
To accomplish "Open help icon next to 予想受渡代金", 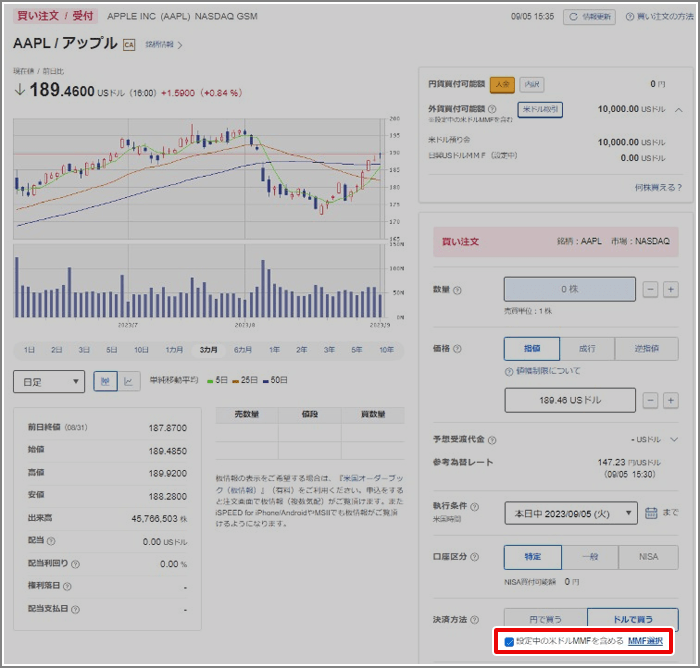I will pyautogui.click(x=492, y=440).
